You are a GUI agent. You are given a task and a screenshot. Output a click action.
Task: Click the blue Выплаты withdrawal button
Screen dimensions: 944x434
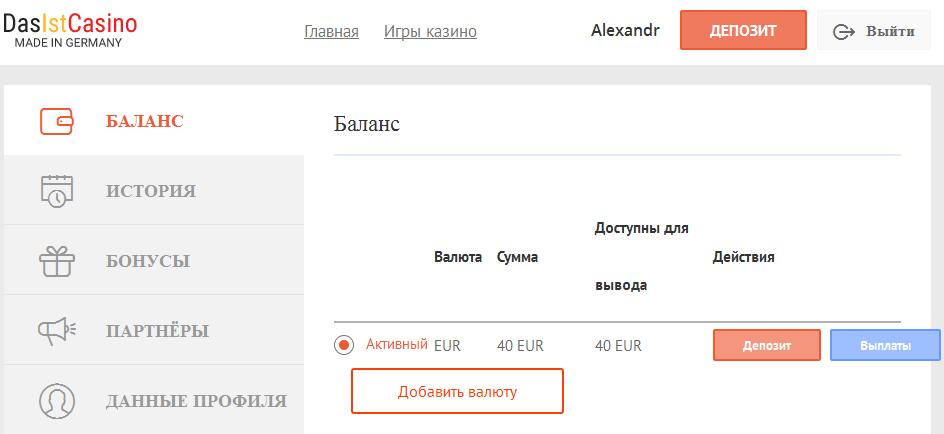pos(885,346)
